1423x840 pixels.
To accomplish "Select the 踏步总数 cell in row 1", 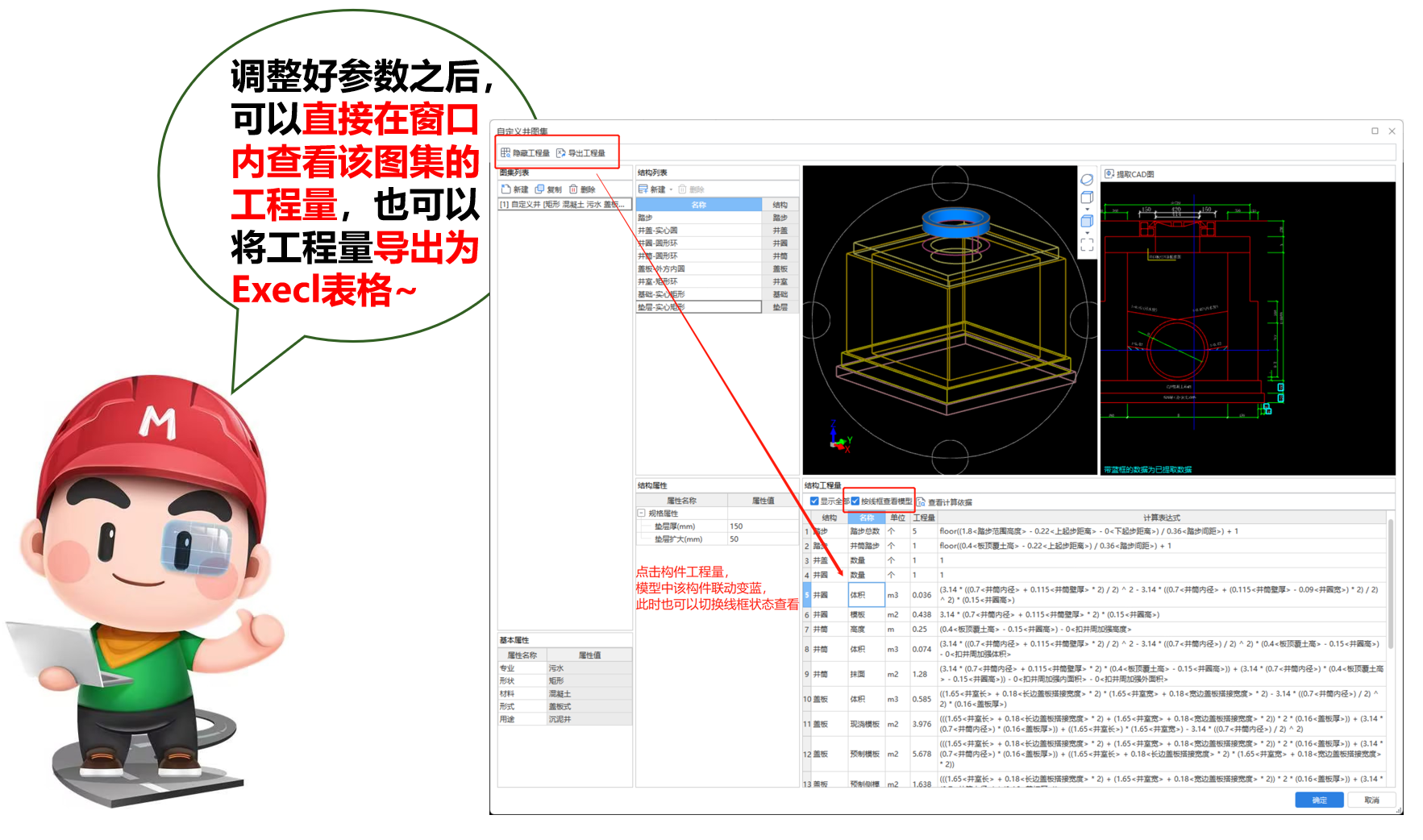I will point(866,532).
